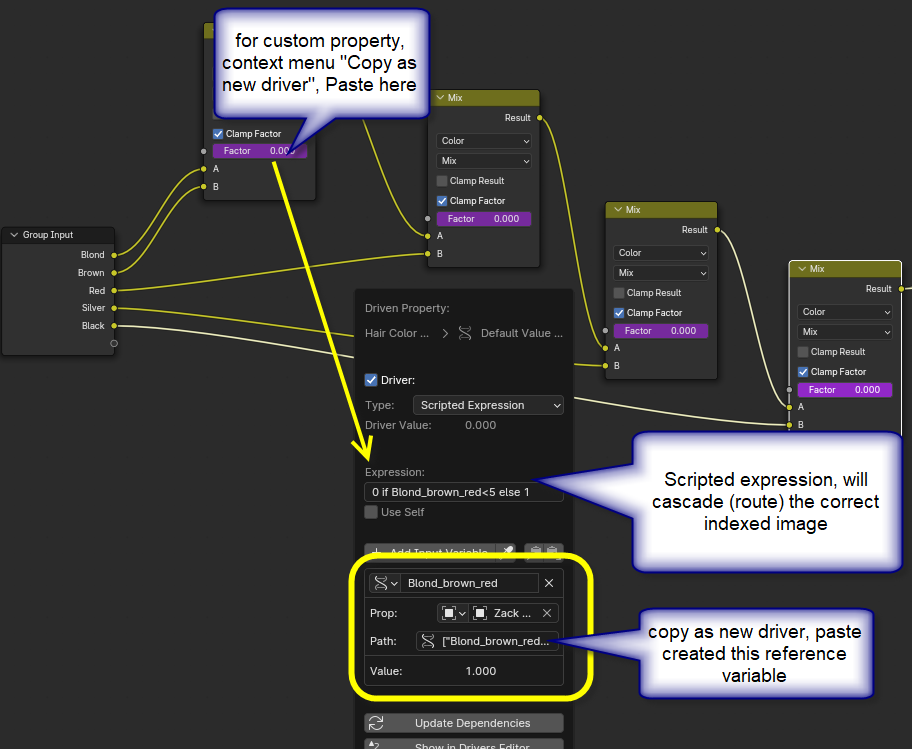
Task: Click the A input socket of the selected Mix node
Action: (789, 407)
